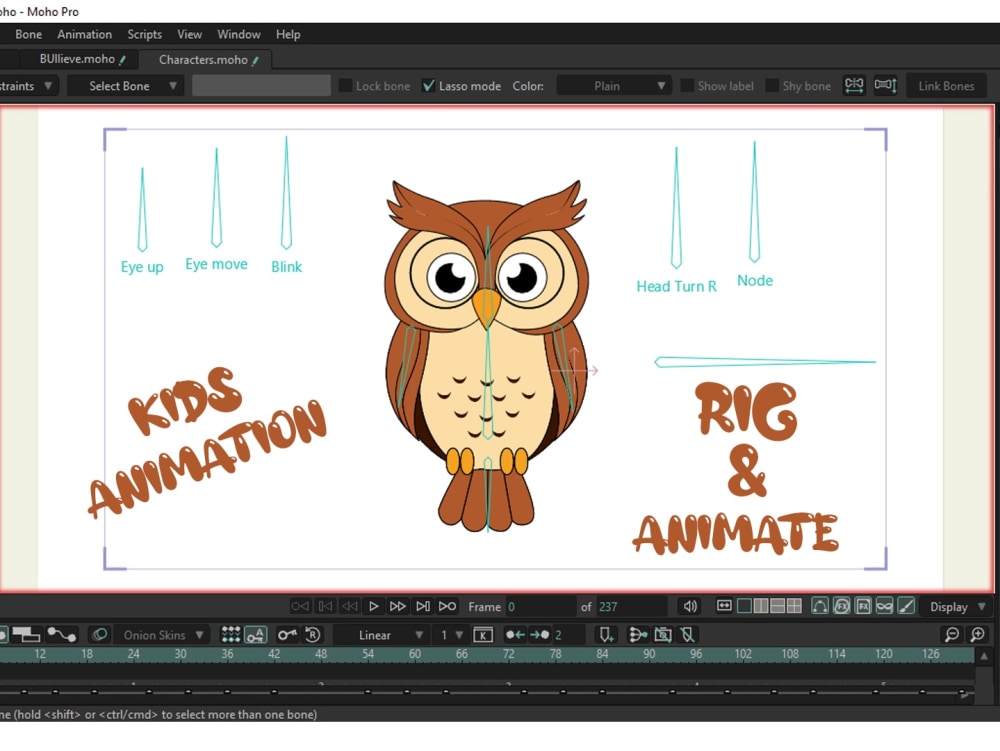
Task: Click the keyframe dots grid icon
Action: coord(230,634)
